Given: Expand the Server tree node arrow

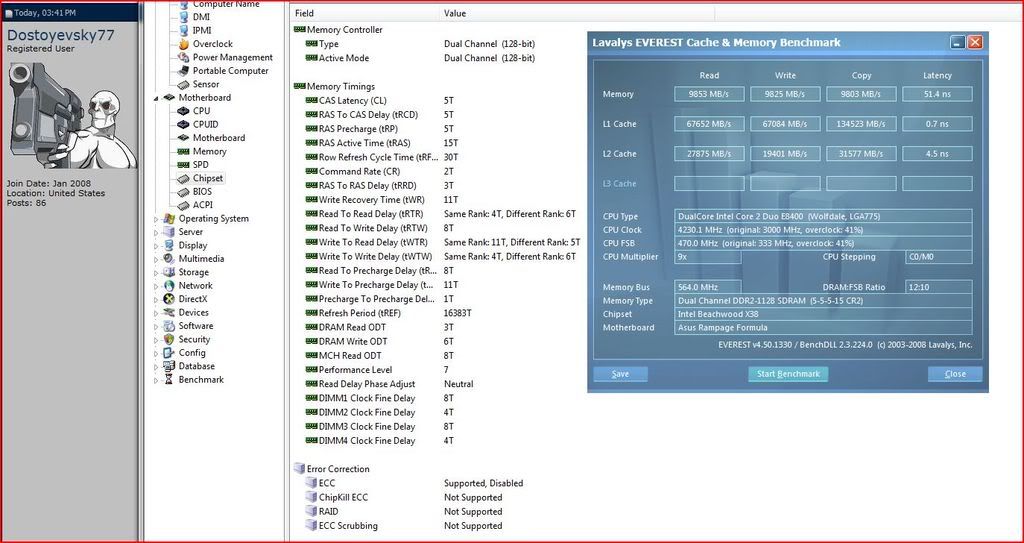Looking at the screenshot, I should [x=156, y=232].
